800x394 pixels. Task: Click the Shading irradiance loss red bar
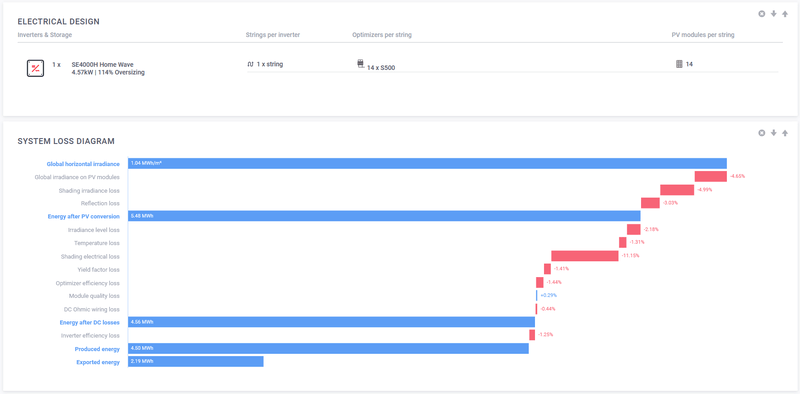(677, 190)
